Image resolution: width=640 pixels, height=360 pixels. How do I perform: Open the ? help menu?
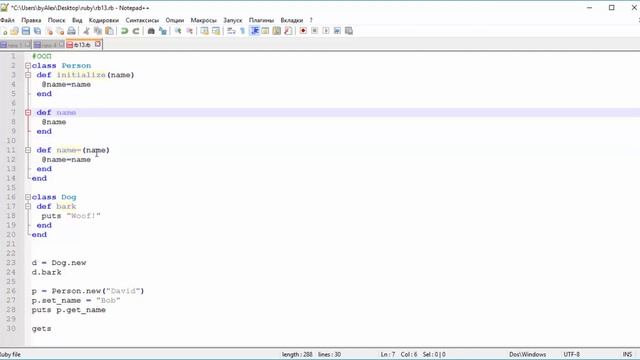[311, 20]
